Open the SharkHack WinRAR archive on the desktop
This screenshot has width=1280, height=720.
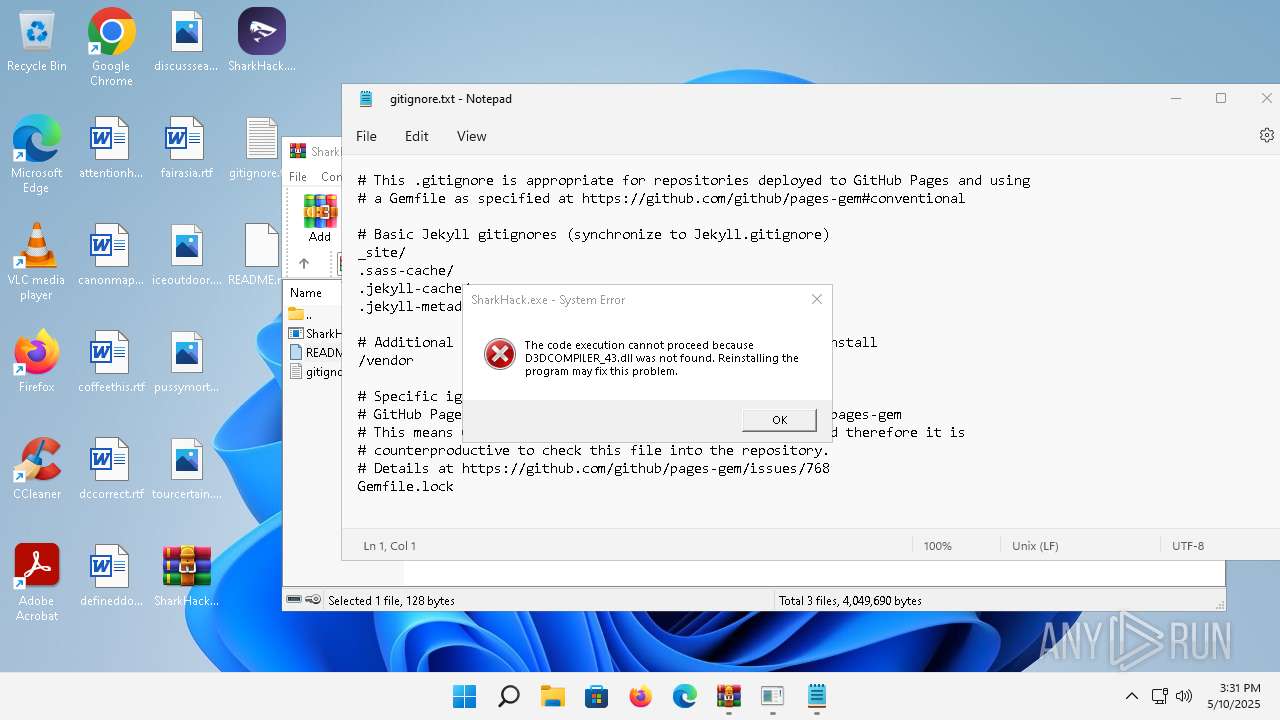pyautogui.click(x=187, y=576)
